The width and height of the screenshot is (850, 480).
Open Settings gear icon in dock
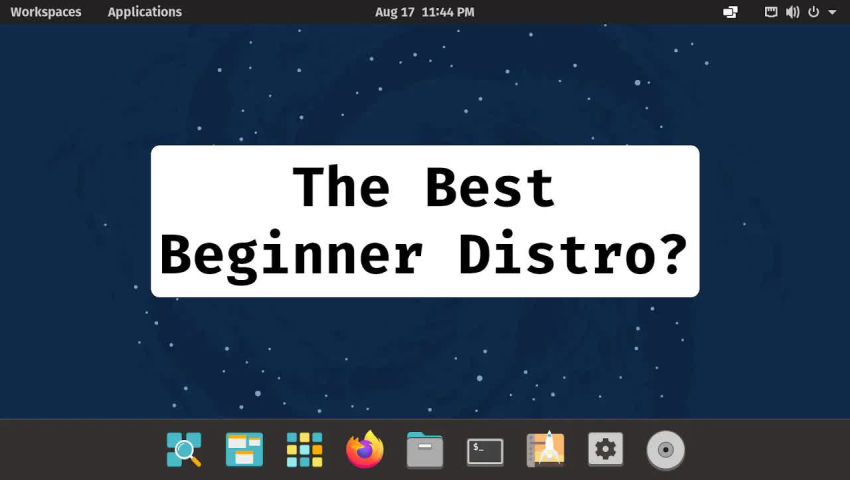606,449
